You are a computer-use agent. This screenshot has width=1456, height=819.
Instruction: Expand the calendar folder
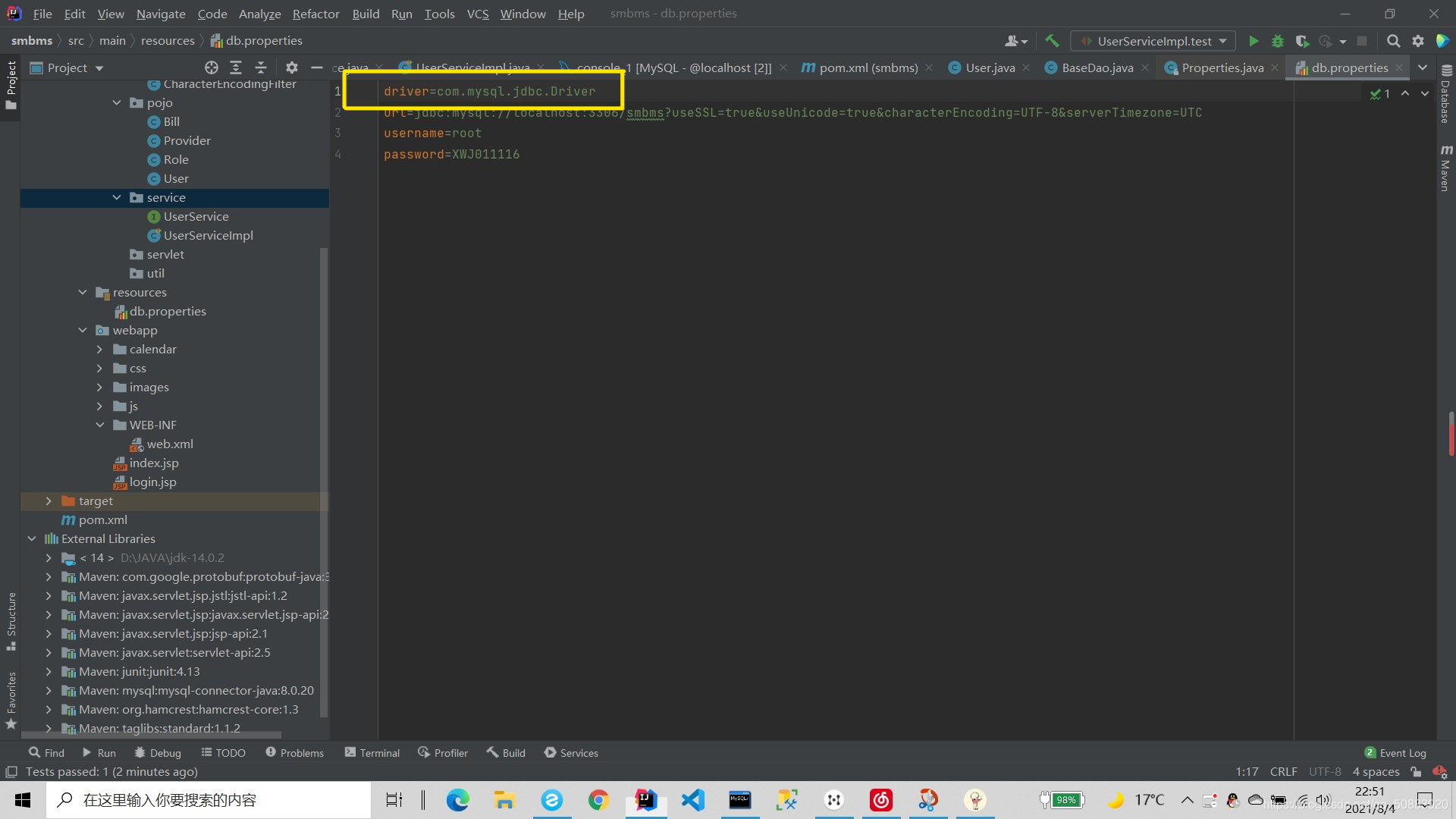(99, 349)
